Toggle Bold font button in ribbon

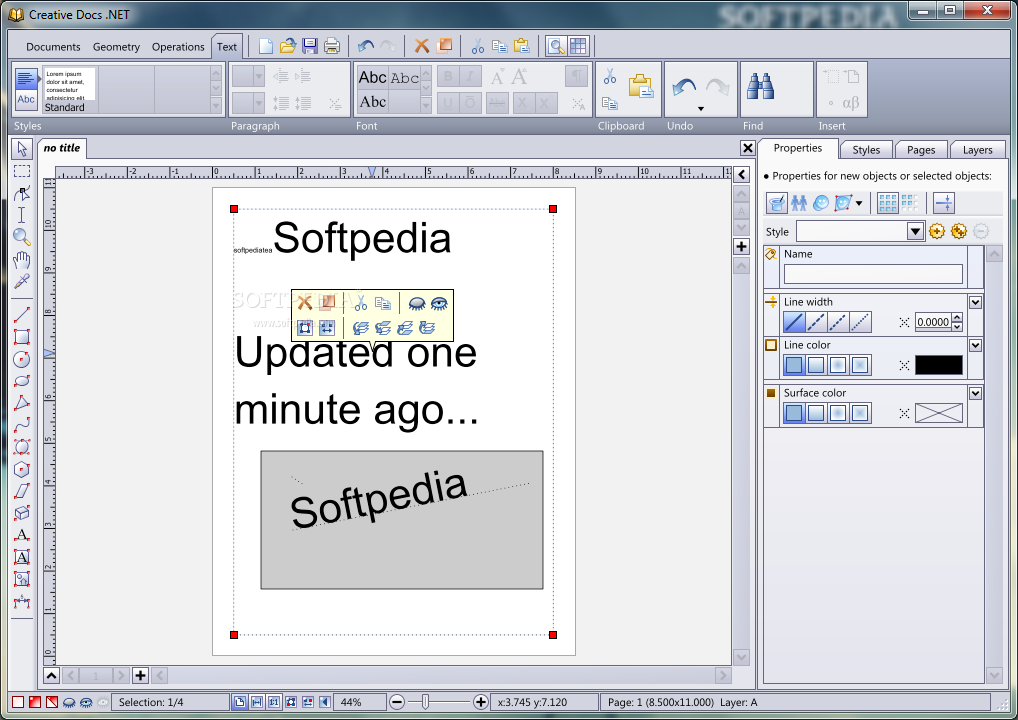[x=447, y=77]
